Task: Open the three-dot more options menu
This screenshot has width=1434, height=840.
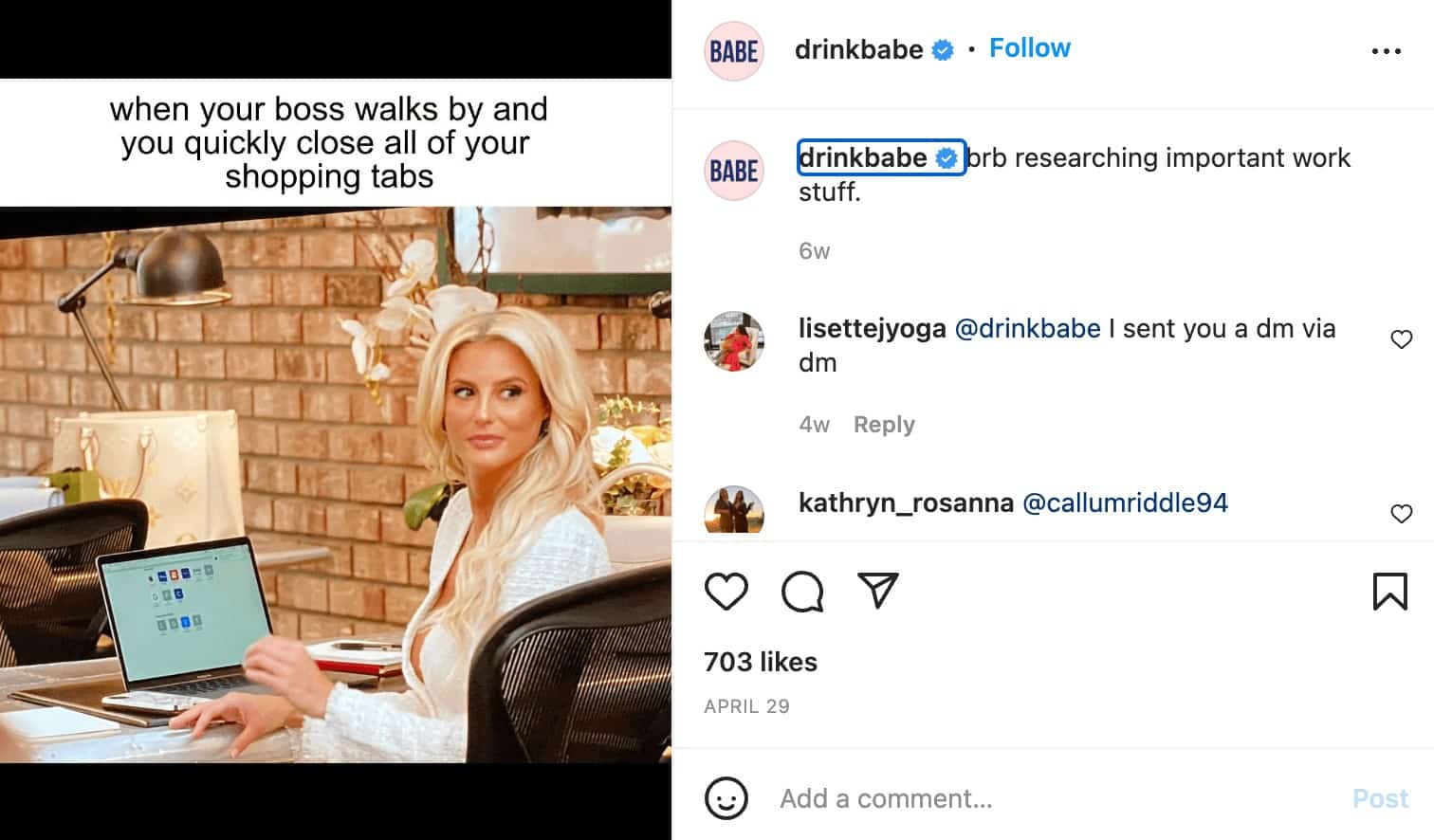Action: click(x=1386, y=51)
